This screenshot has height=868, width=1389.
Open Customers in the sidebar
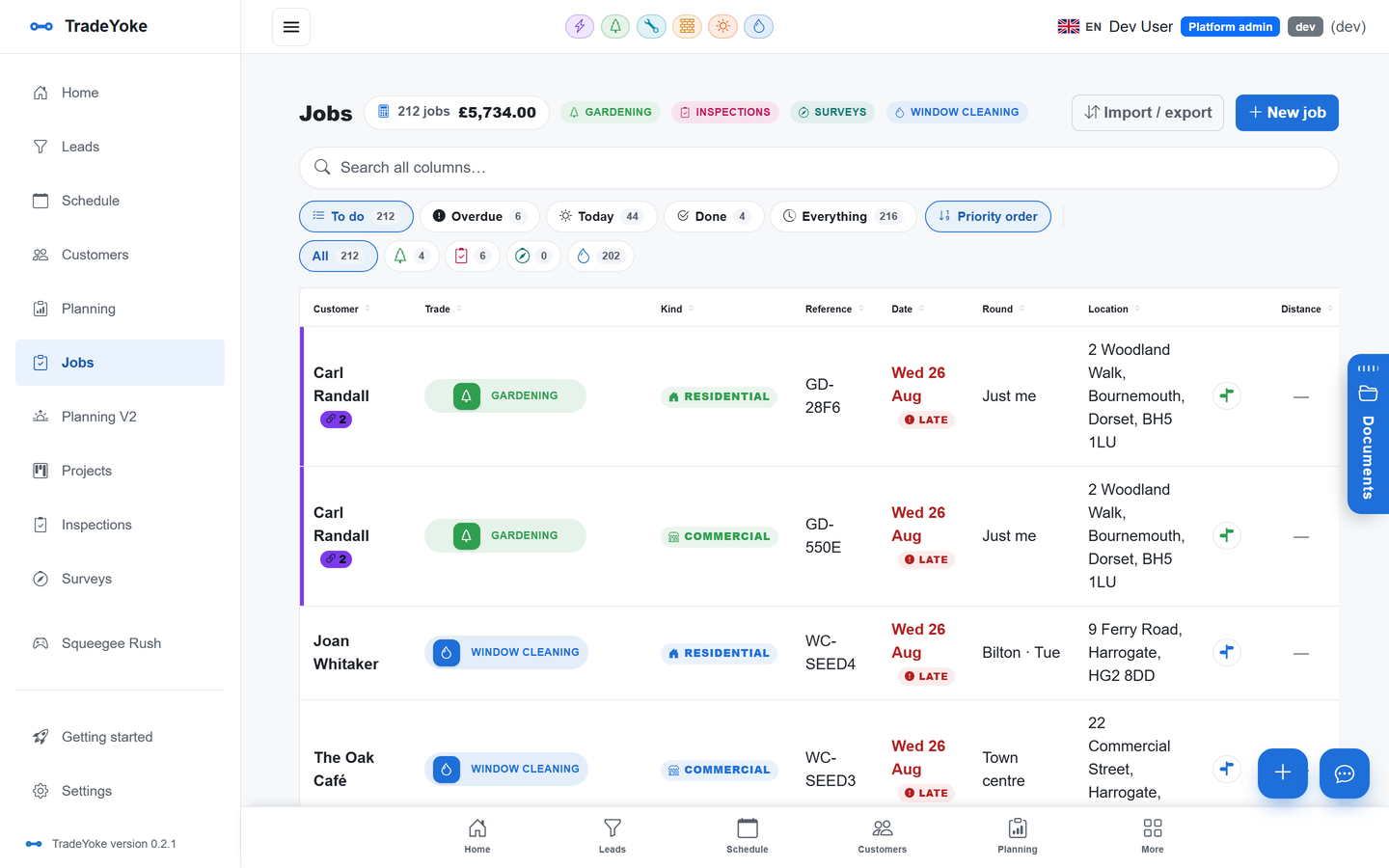(120, 255)
